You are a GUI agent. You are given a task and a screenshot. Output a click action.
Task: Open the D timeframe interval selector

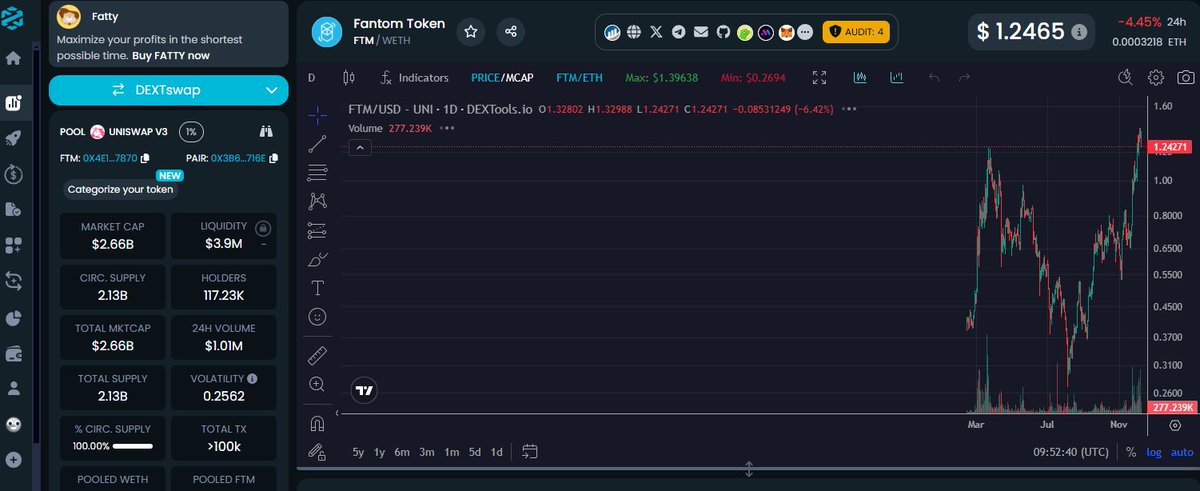coord(311,77)
